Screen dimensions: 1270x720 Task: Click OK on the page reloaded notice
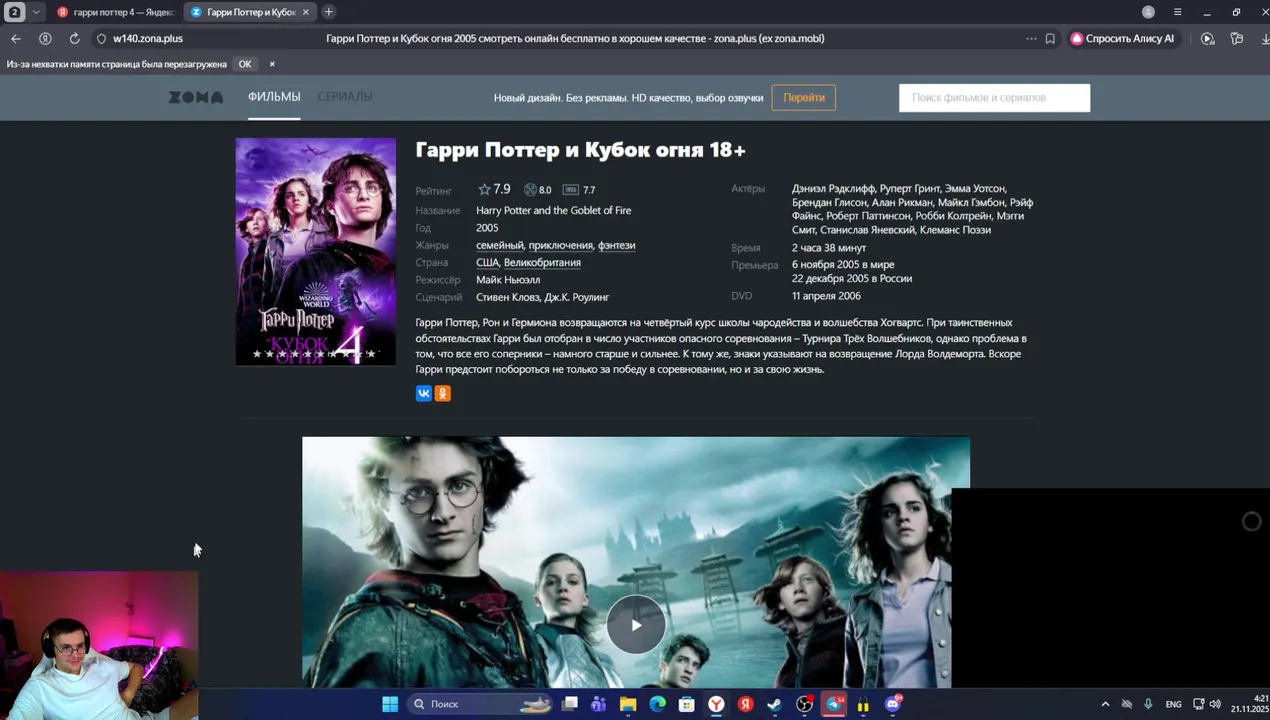(x=245, y=64)
